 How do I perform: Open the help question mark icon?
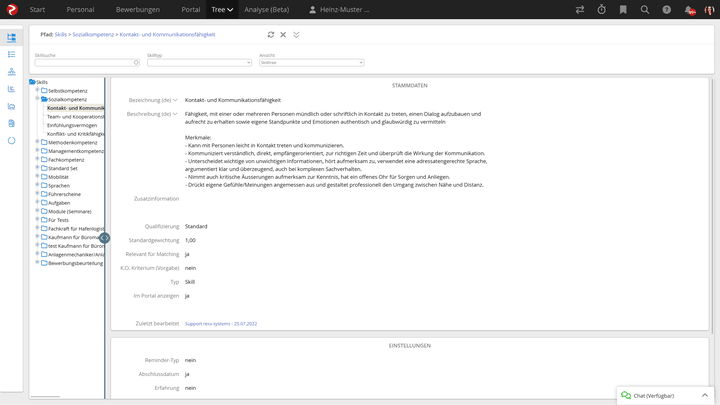(667, 10)
